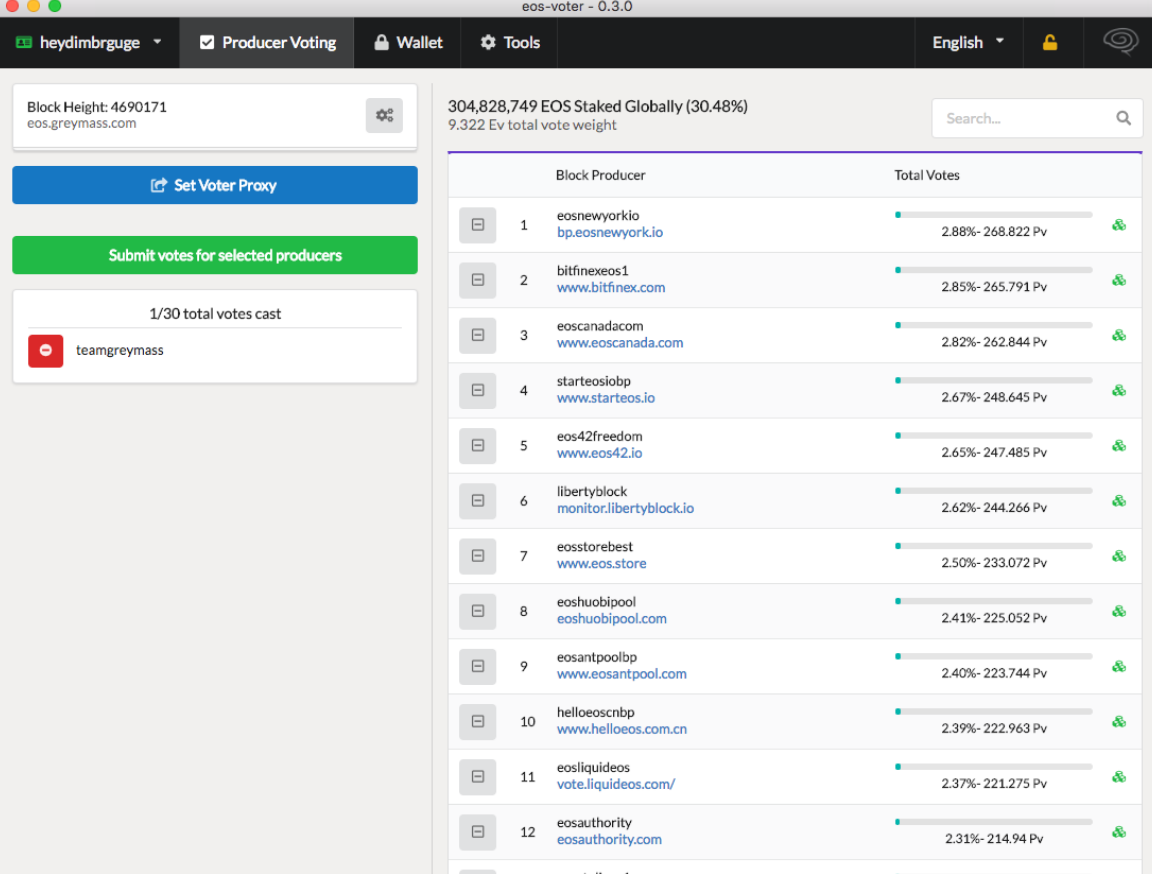Click the Set Voter Proxy button
This screenshot has height=874, width=1152.
pyautogui.click(x=215, y=185)
